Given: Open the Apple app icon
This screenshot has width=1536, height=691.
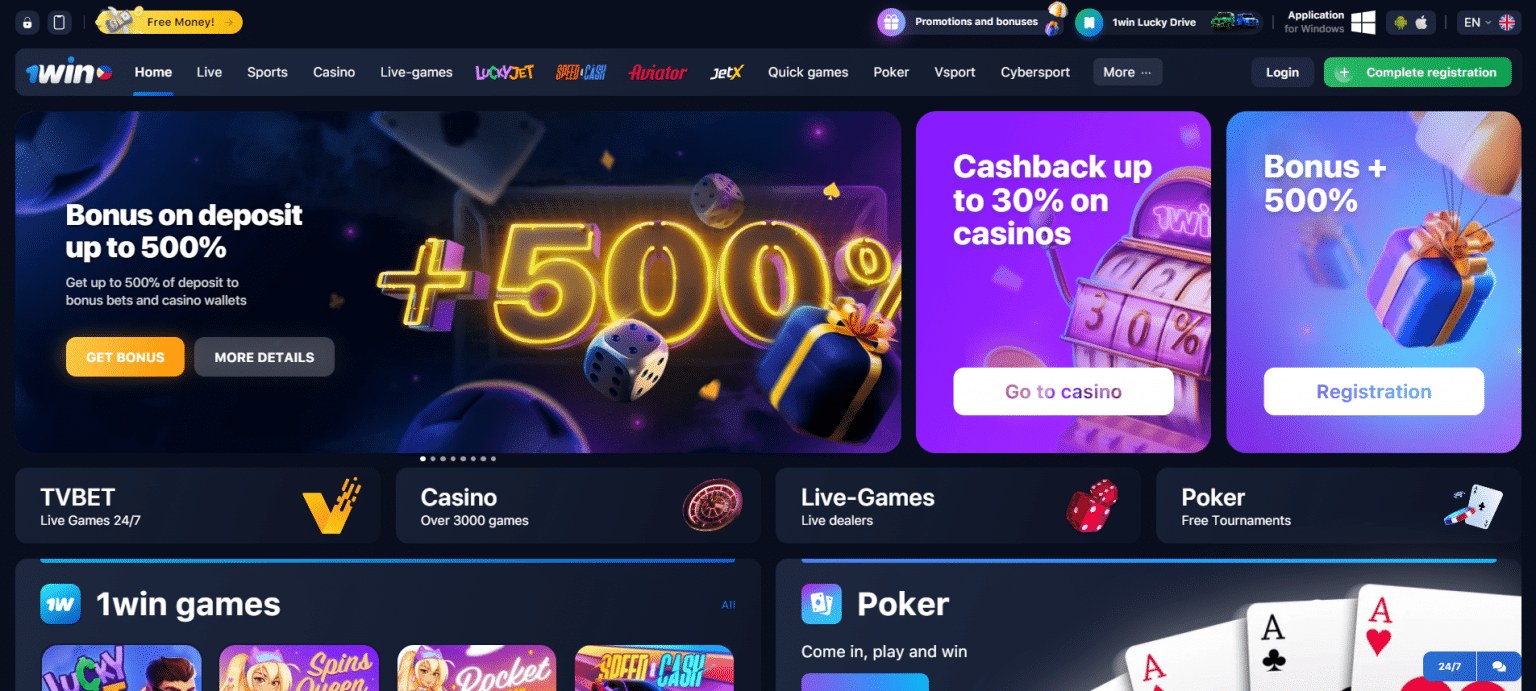Looking at the screenshot, I should pos(1421,22).
